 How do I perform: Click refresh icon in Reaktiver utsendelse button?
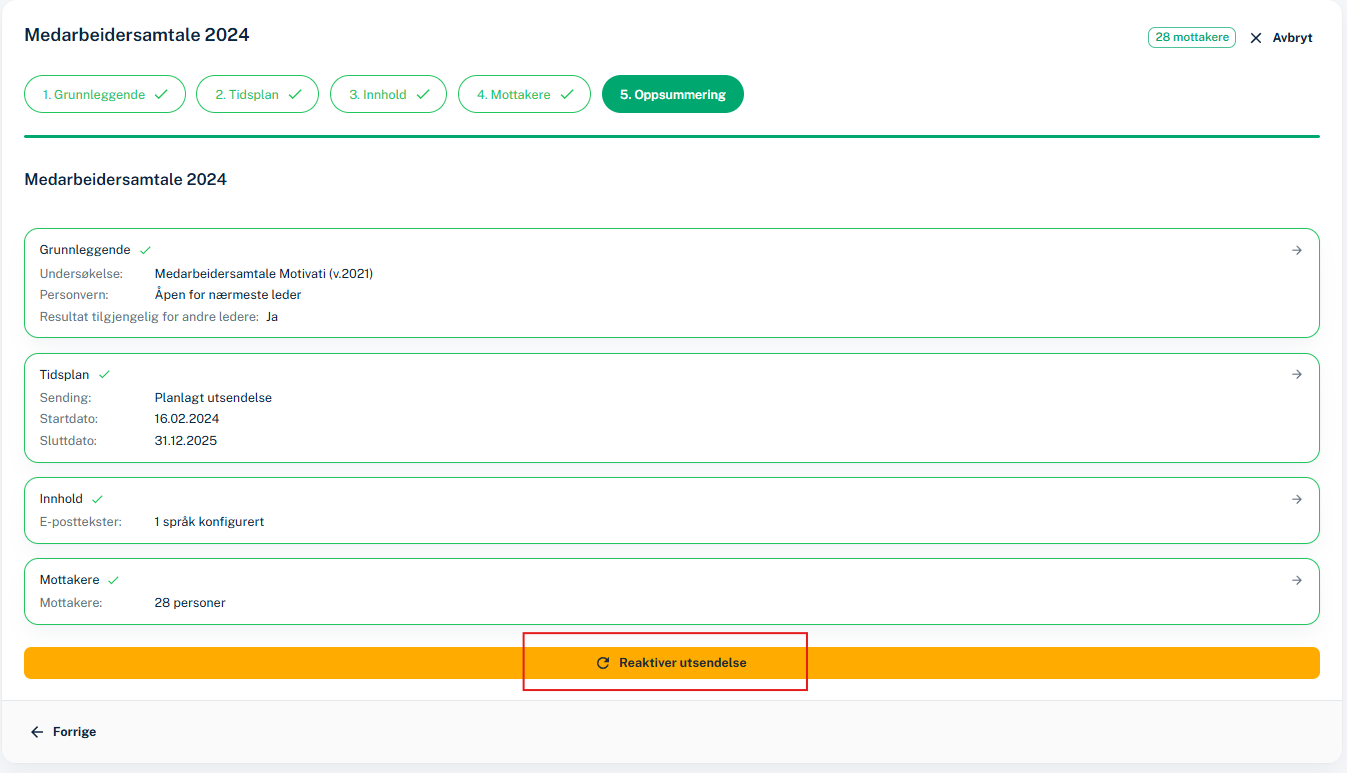[x=603, y=663]
